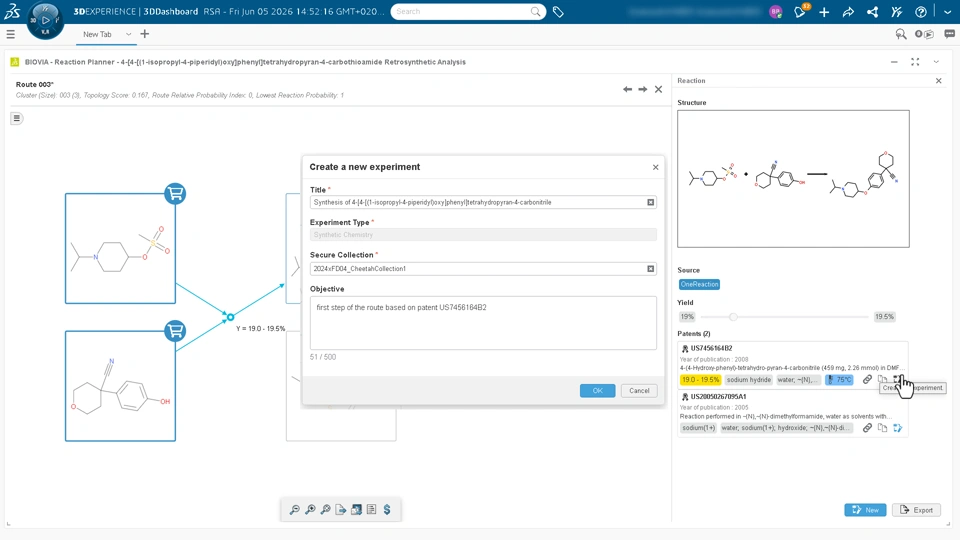
Task: Adjust the Yield slider handle
Action: pyautogui.click(x=733, y=317)
